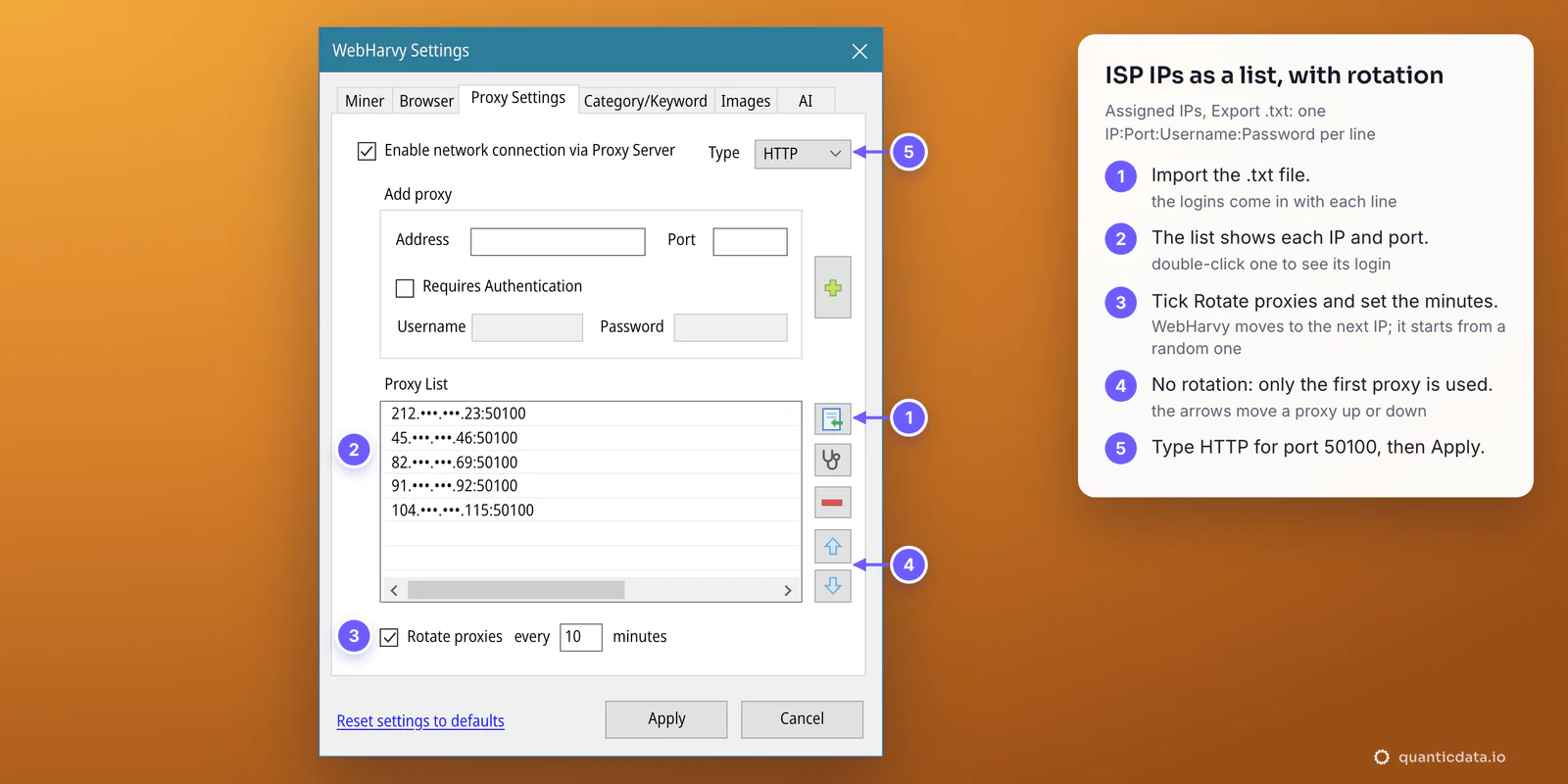Viewport: 1568px width, 784px height.
Task: Click the proxy Address input field
Action: pos(558,242)
